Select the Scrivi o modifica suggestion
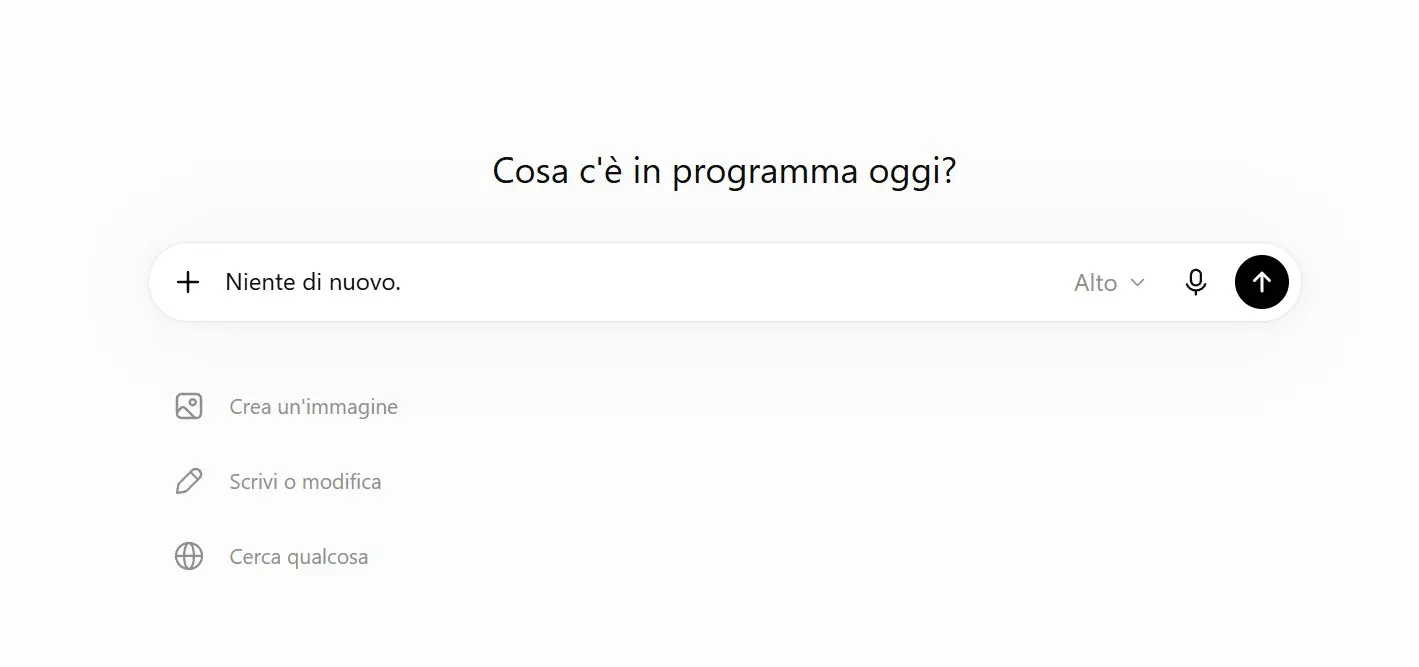This screenshot has width=1419, height=667. [x=278, y=481]
